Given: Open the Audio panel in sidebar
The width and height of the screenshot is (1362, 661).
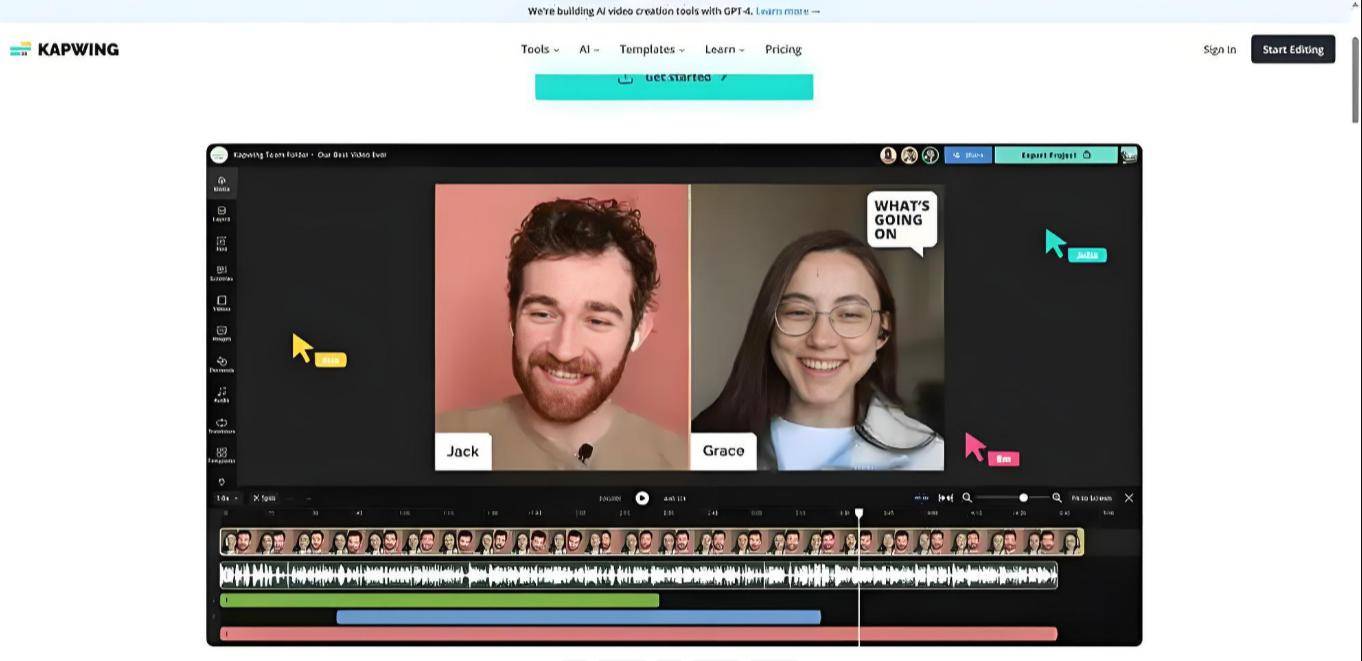Looking at the screenshot, I should click(221, 394).
